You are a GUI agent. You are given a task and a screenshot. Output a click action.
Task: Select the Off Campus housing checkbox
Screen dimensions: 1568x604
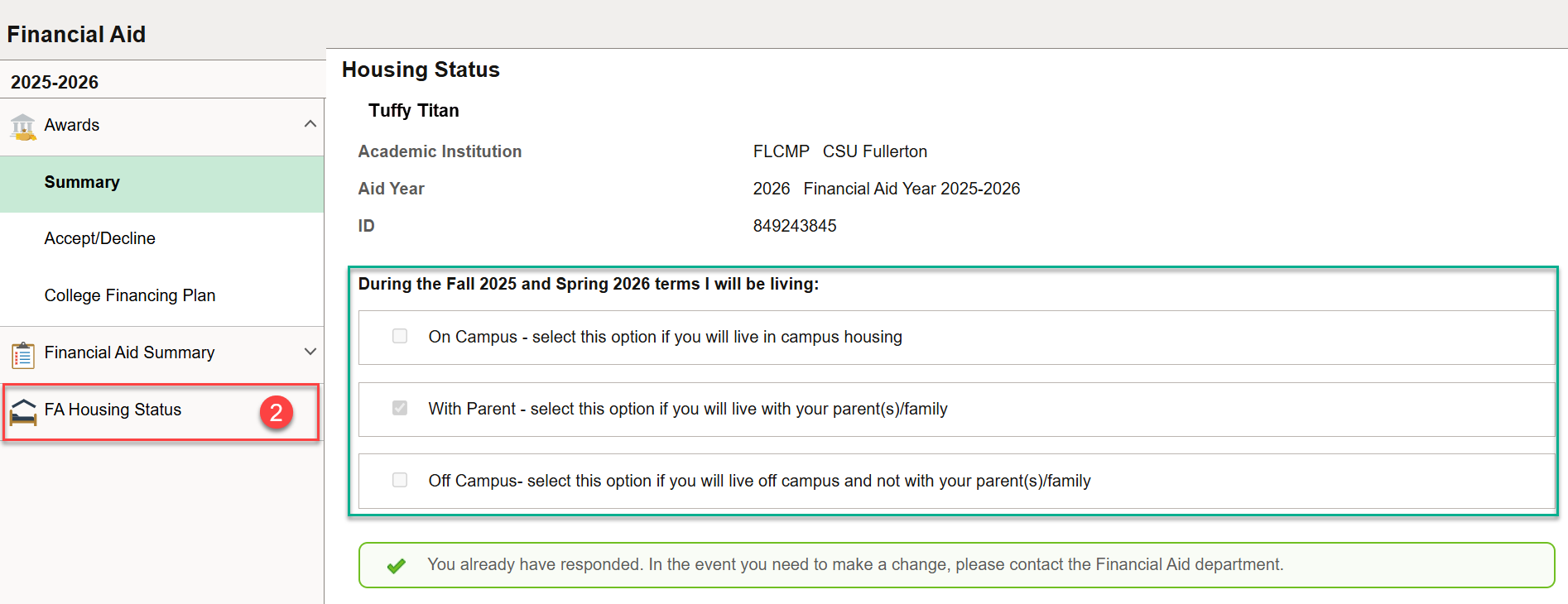[x=400, y=480]
